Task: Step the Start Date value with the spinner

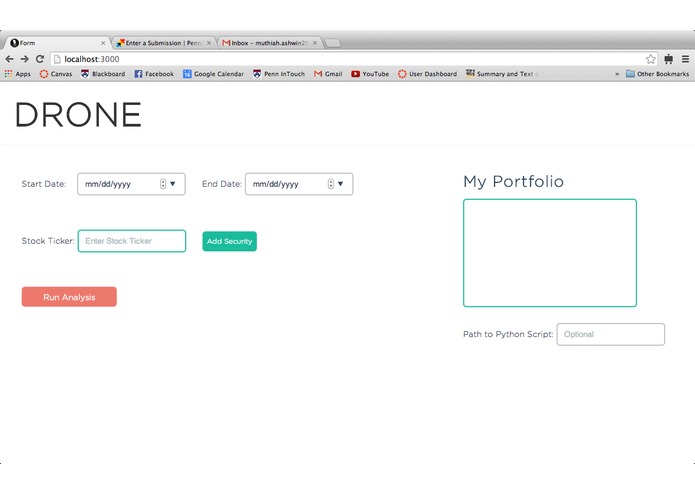Action: [163, 184]
